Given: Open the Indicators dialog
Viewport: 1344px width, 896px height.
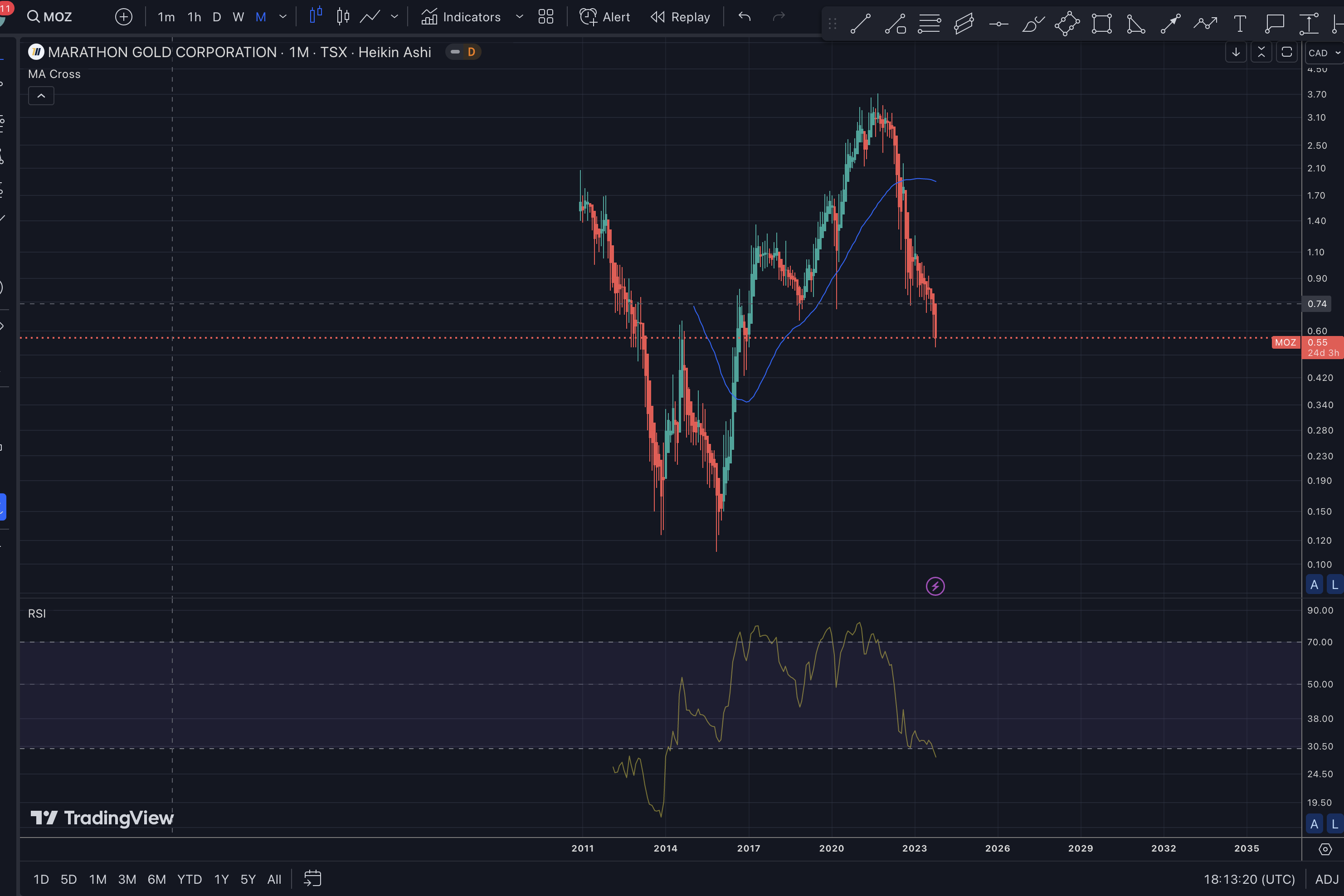Looking at the screenshot, I should click(461, 17).
